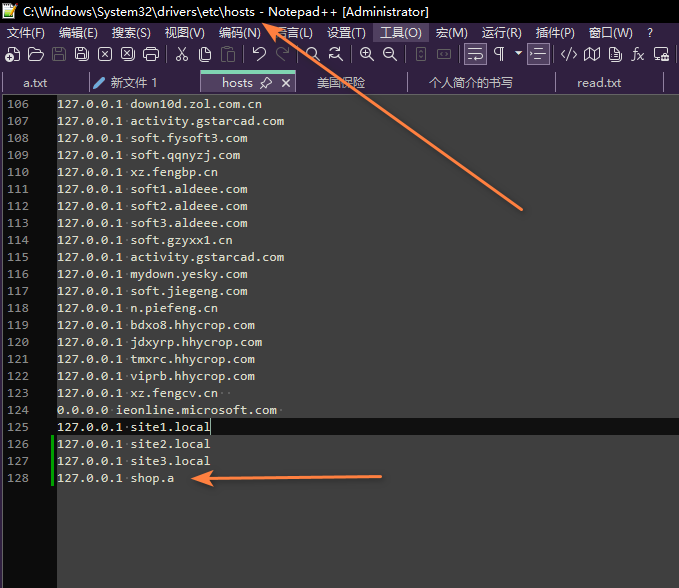Click the line containing shop.a
Image resolution: width=679 pixels, height=588 pixels.
coord(152,479)
